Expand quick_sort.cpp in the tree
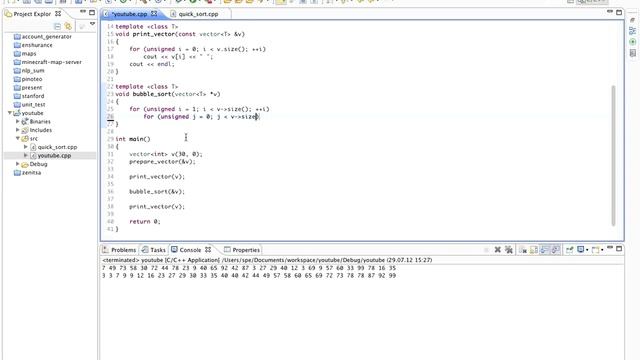This screenshot has height=360, width=640. pyautogui.click(x=26, y=147)
